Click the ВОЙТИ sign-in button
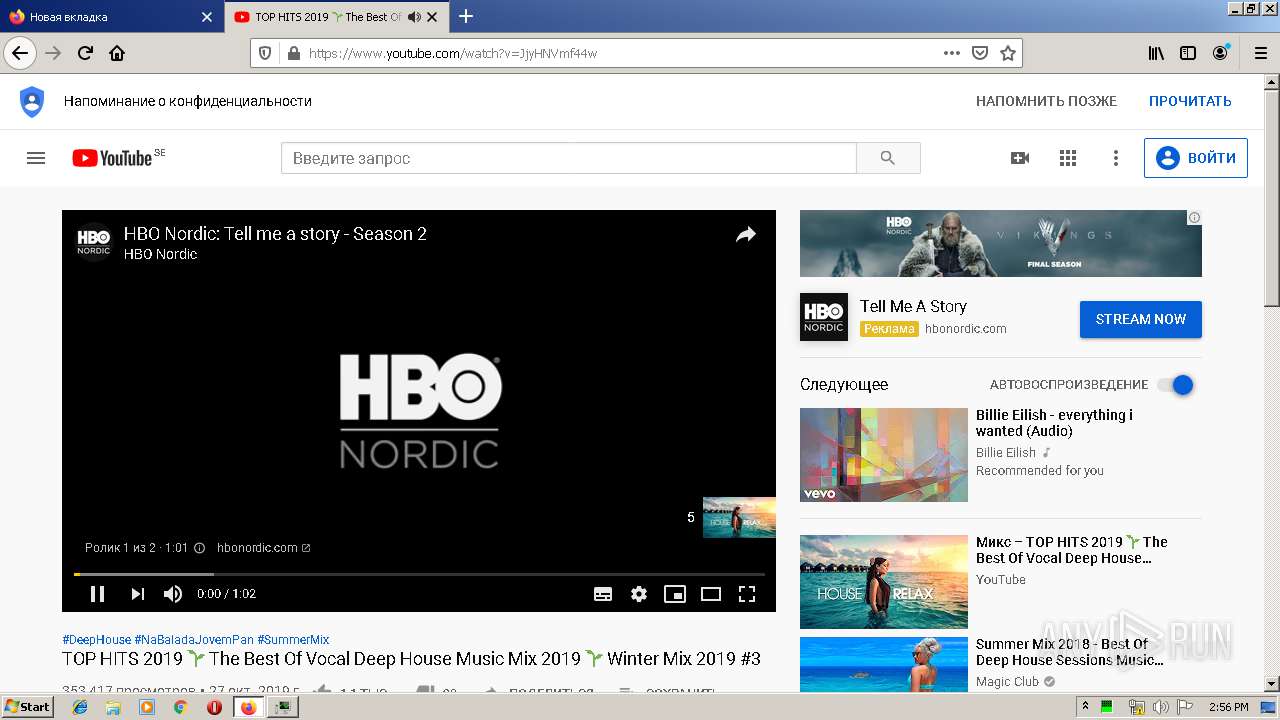This screenshot has width=1280, height=720. click(x=1196, y=158)
